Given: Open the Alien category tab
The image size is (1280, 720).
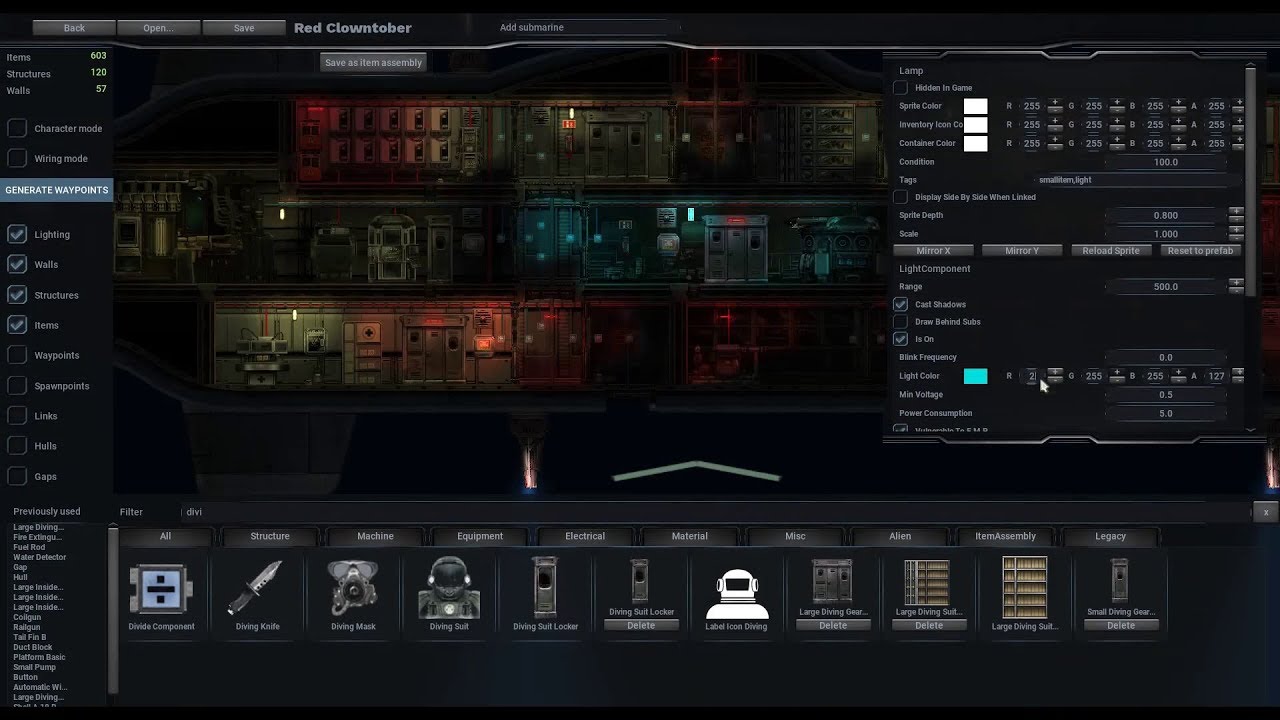Looking at the screenshot, I should pos(900,536).
